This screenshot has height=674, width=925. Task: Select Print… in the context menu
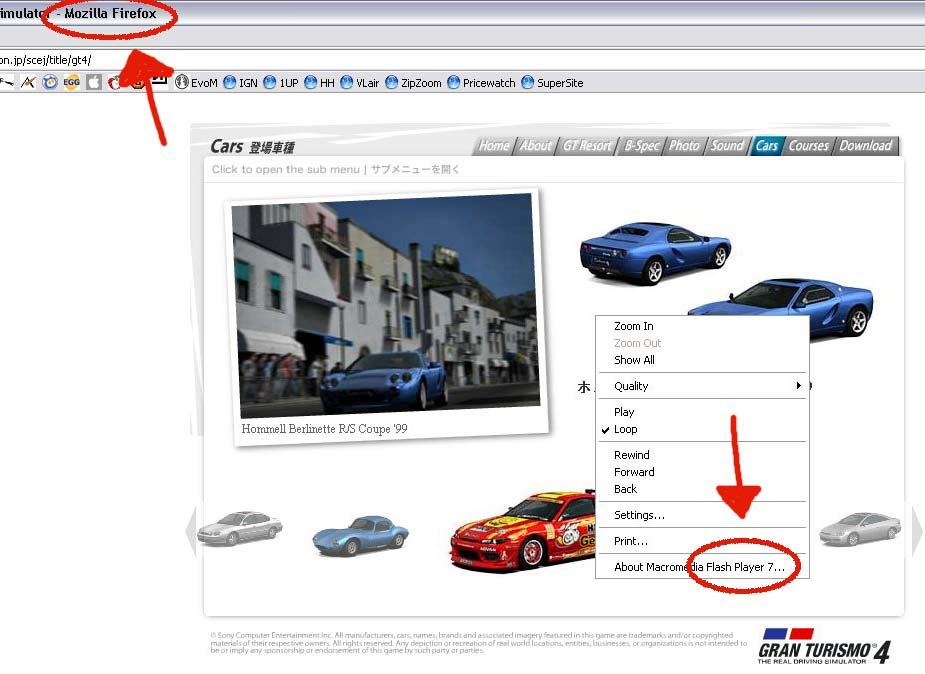click(702, 541)
